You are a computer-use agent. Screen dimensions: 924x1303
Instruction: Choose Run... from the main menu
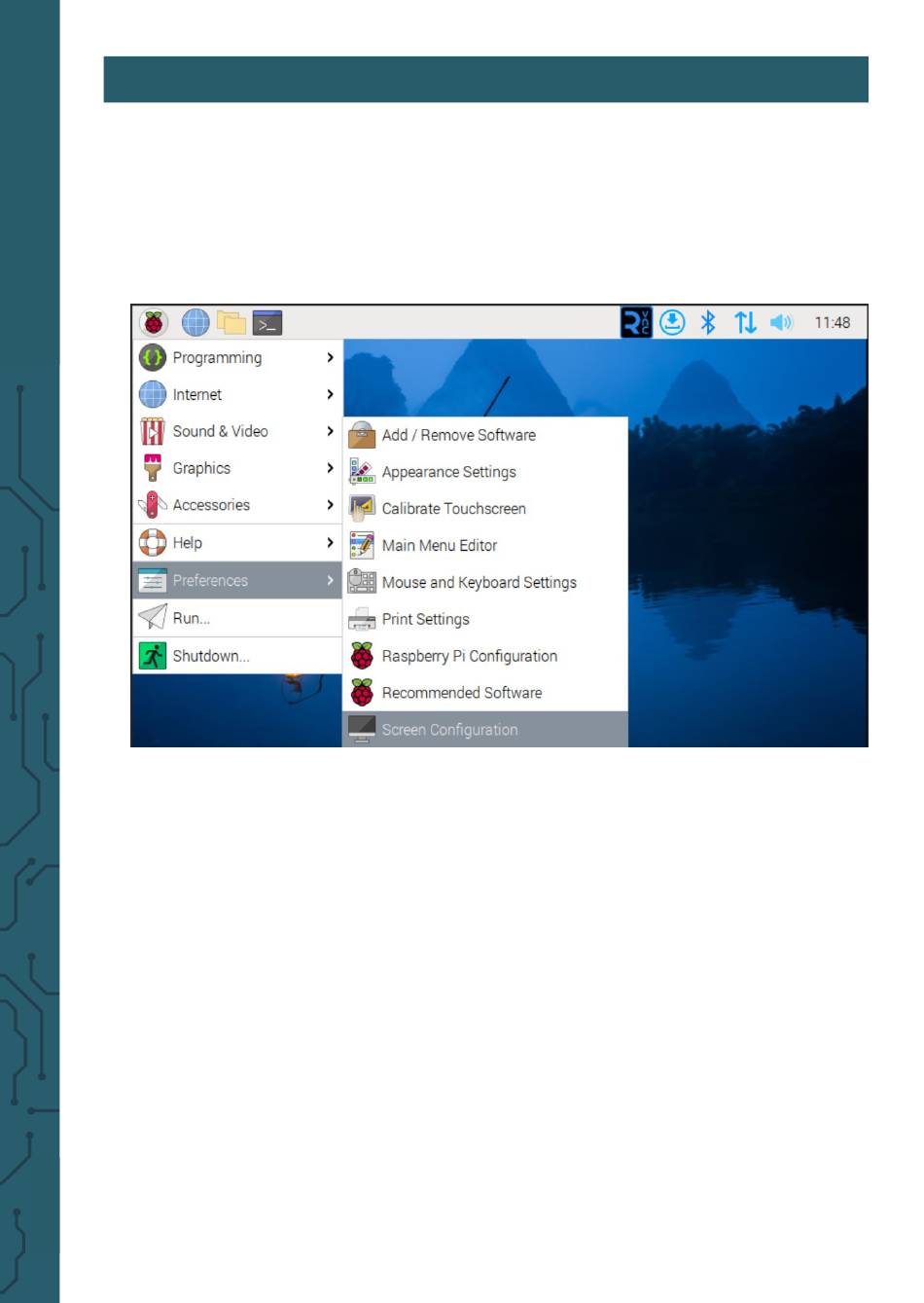coord(237,618)
